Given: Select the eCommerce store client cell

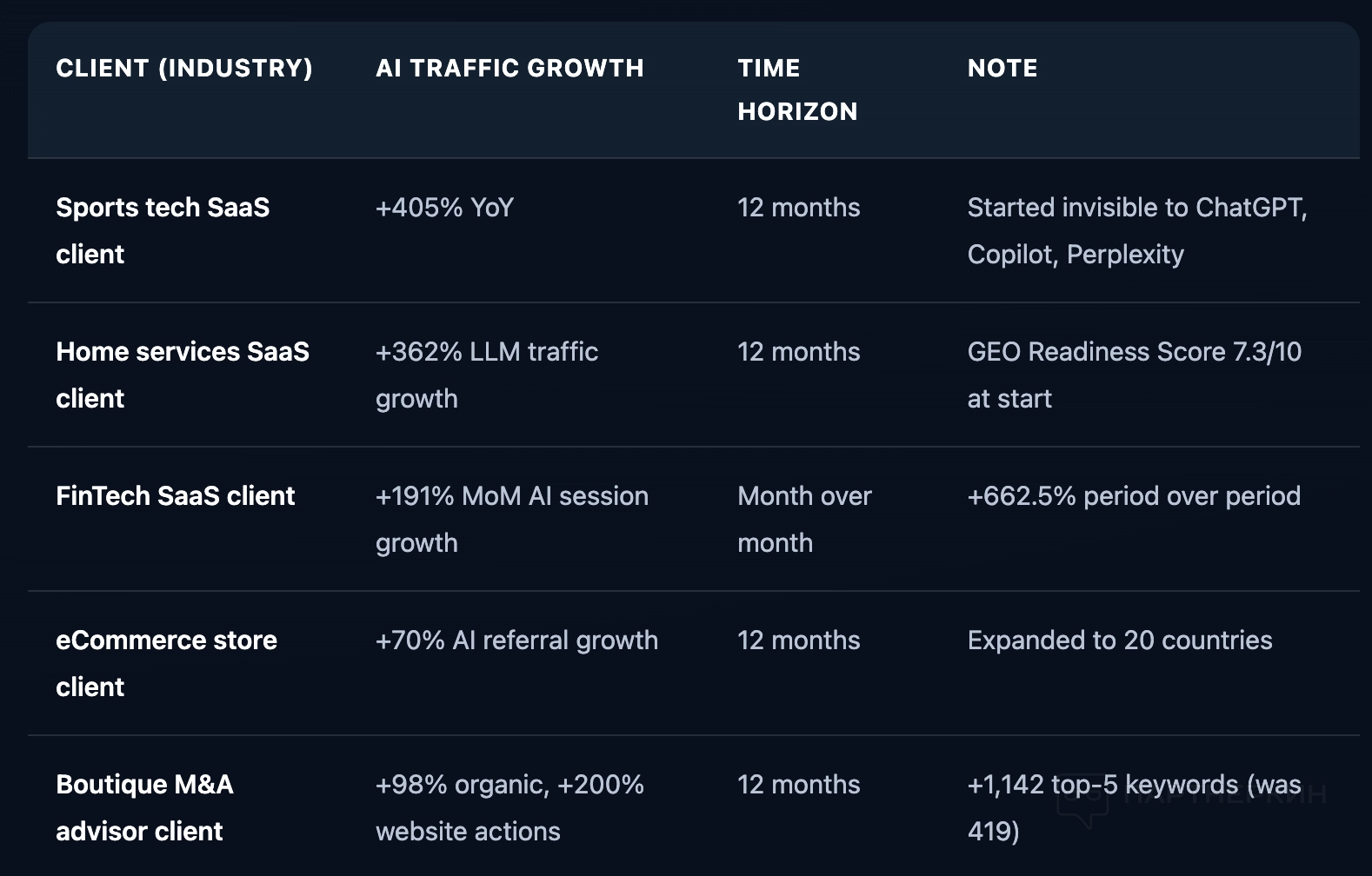Looking at the screenshot, I should (166, 663).
